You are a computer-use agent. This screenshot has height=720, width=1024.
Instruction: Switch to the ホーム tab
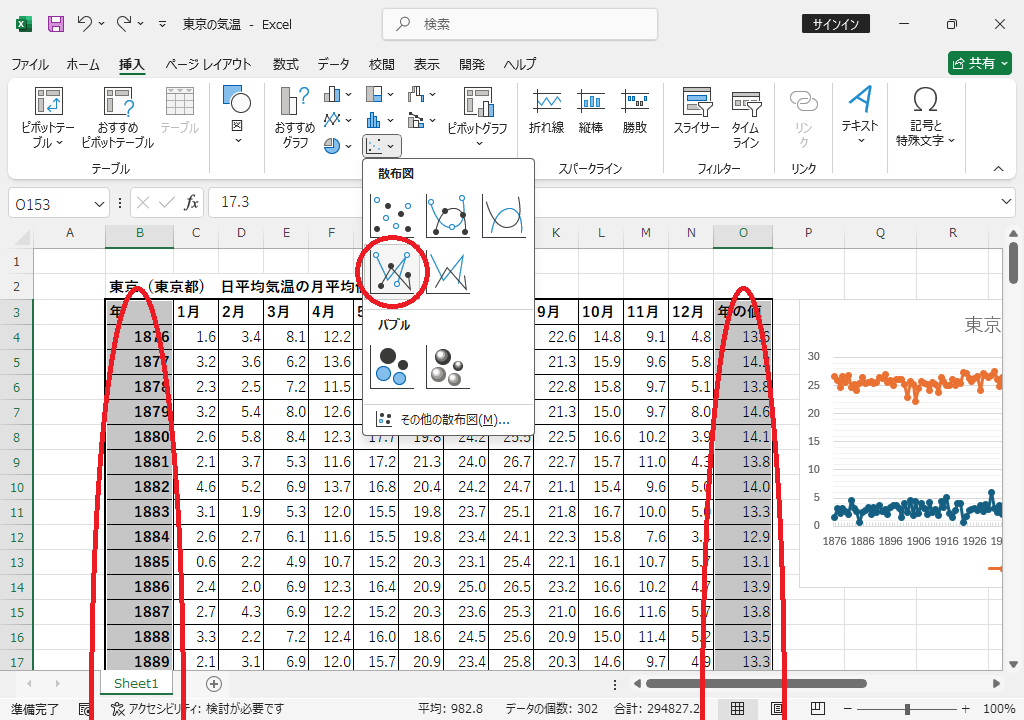pos(83,64)
